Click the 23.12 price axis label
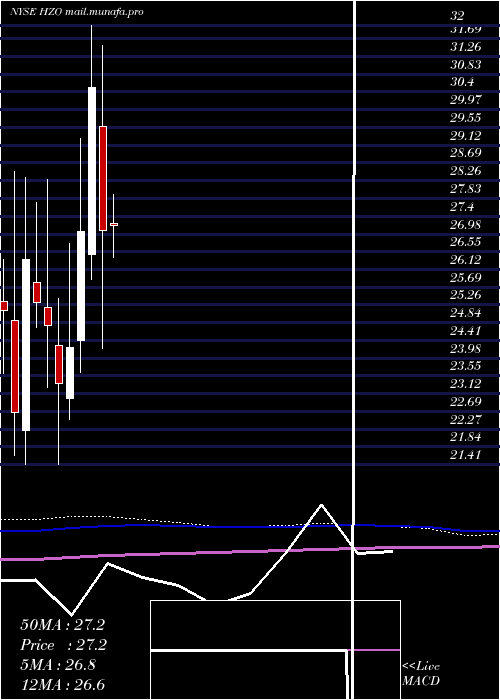This screenshot has width=500, height=700. (x=466, y=383)
